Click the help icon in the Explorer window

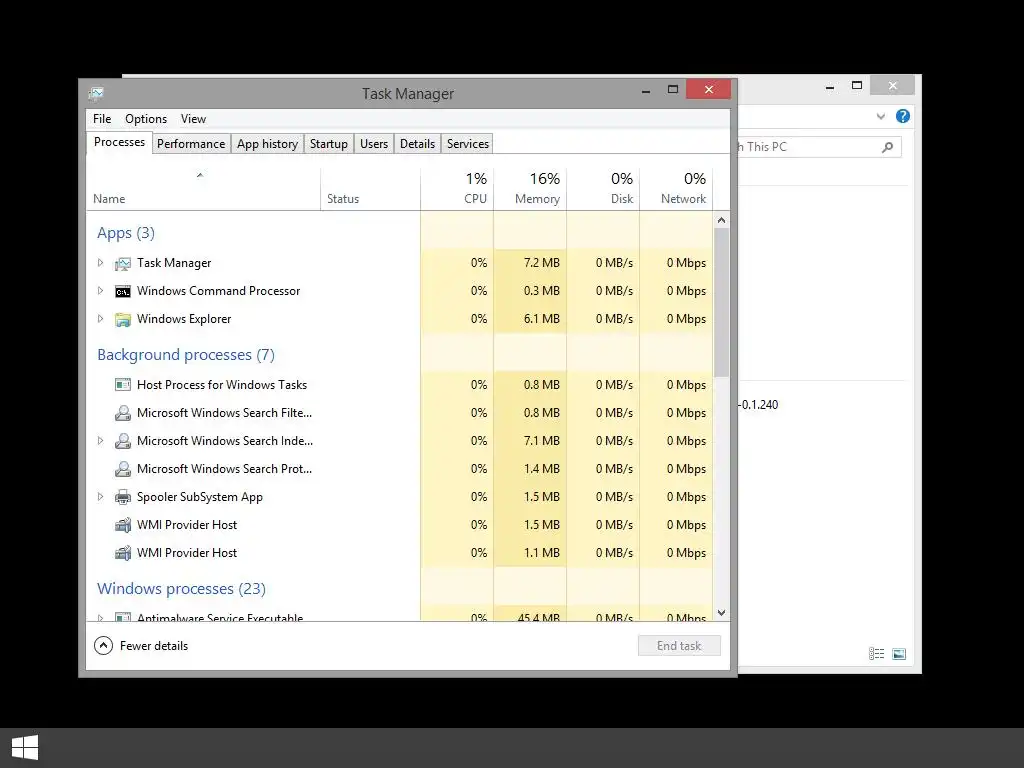[903, 116]
